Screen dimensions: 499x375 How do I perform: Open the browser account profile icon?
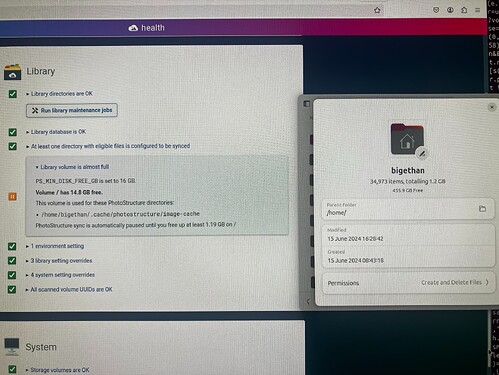(450, 10)
